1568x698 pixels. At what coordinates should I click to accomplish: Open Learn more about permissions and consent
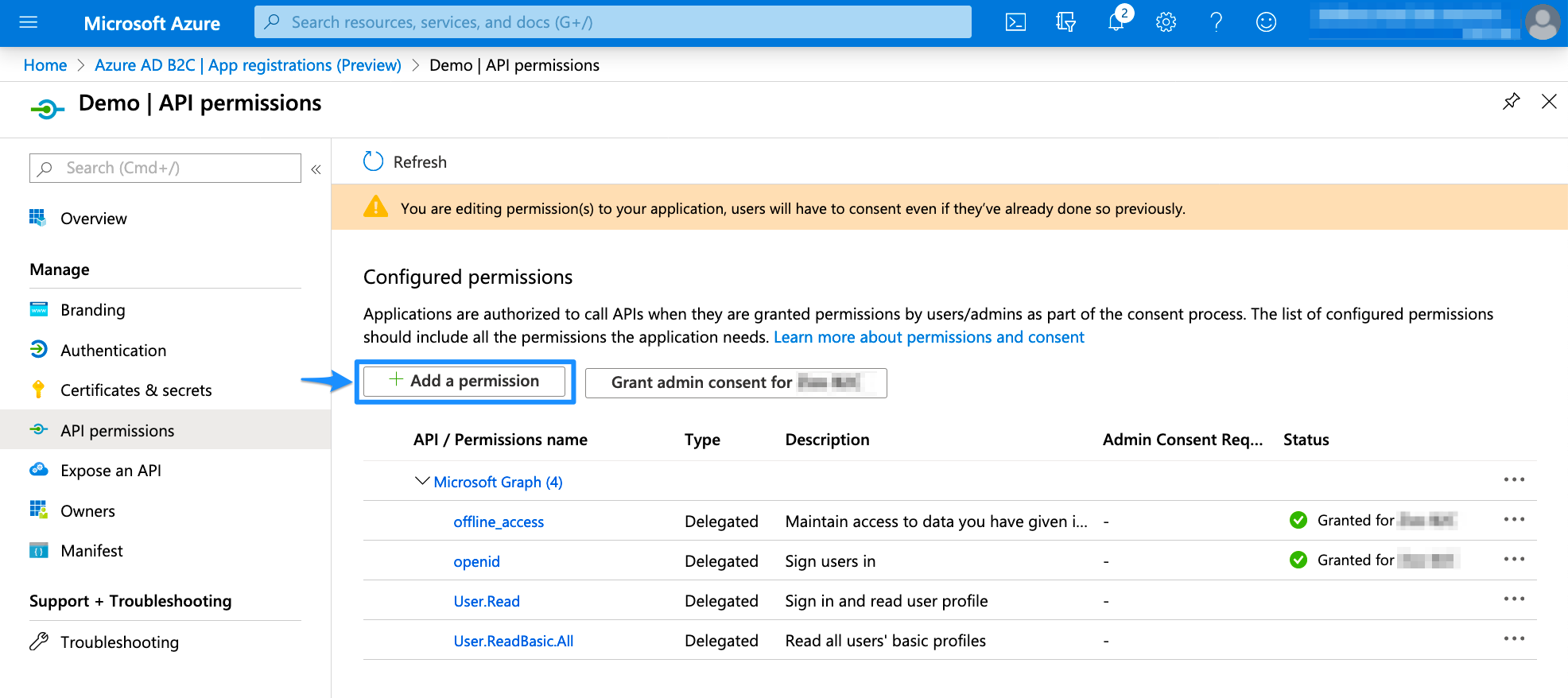pos(929,337)
